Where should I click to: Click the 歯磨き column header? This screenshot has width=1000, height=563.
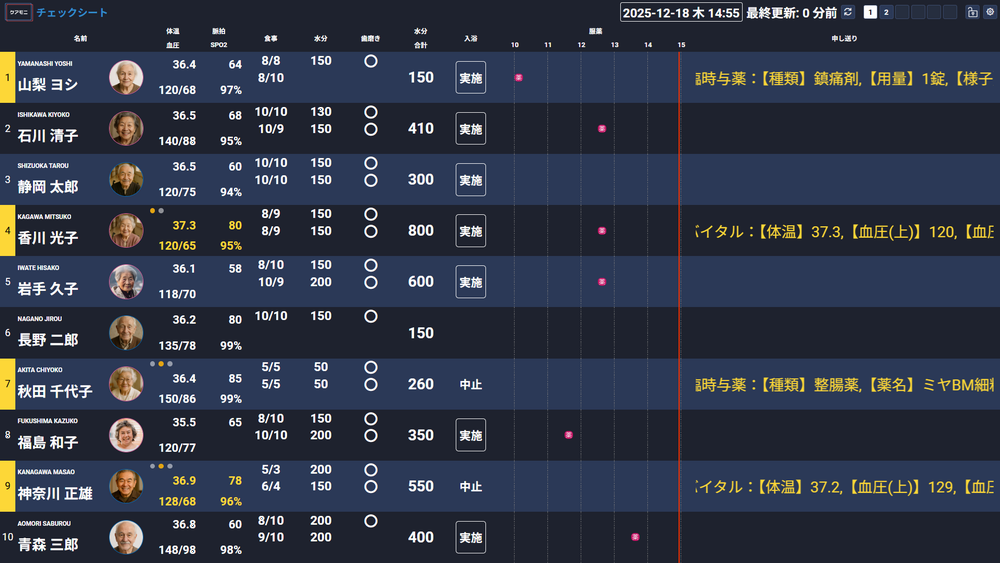pos(371,38)
